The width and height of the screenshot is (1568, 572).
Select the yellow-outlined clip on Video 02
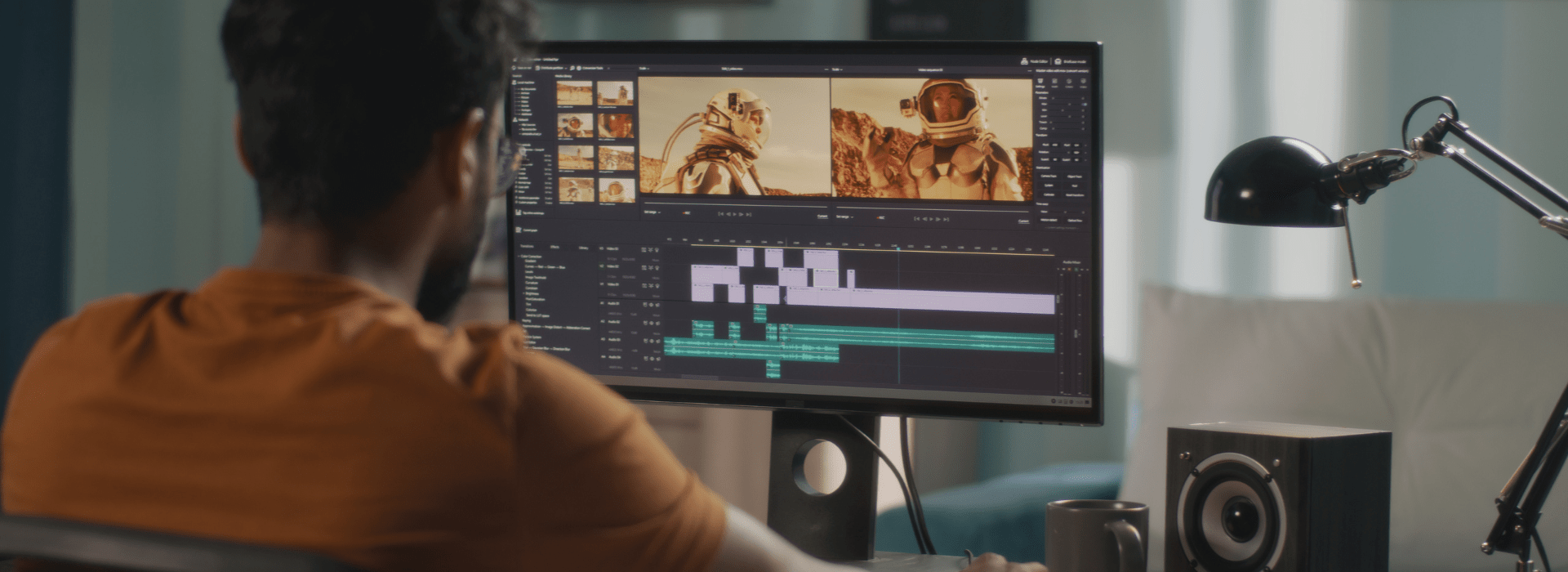pyautogui.click(x=826, y=278)
